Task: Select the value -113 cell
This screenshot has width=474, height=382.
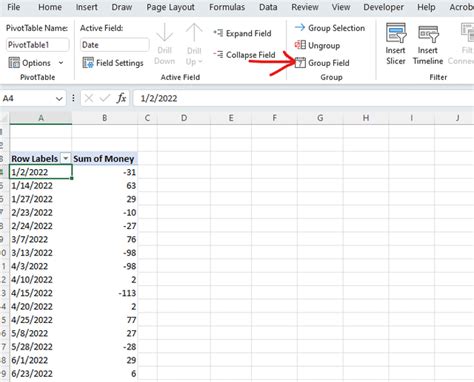Action: click(105, 293)
